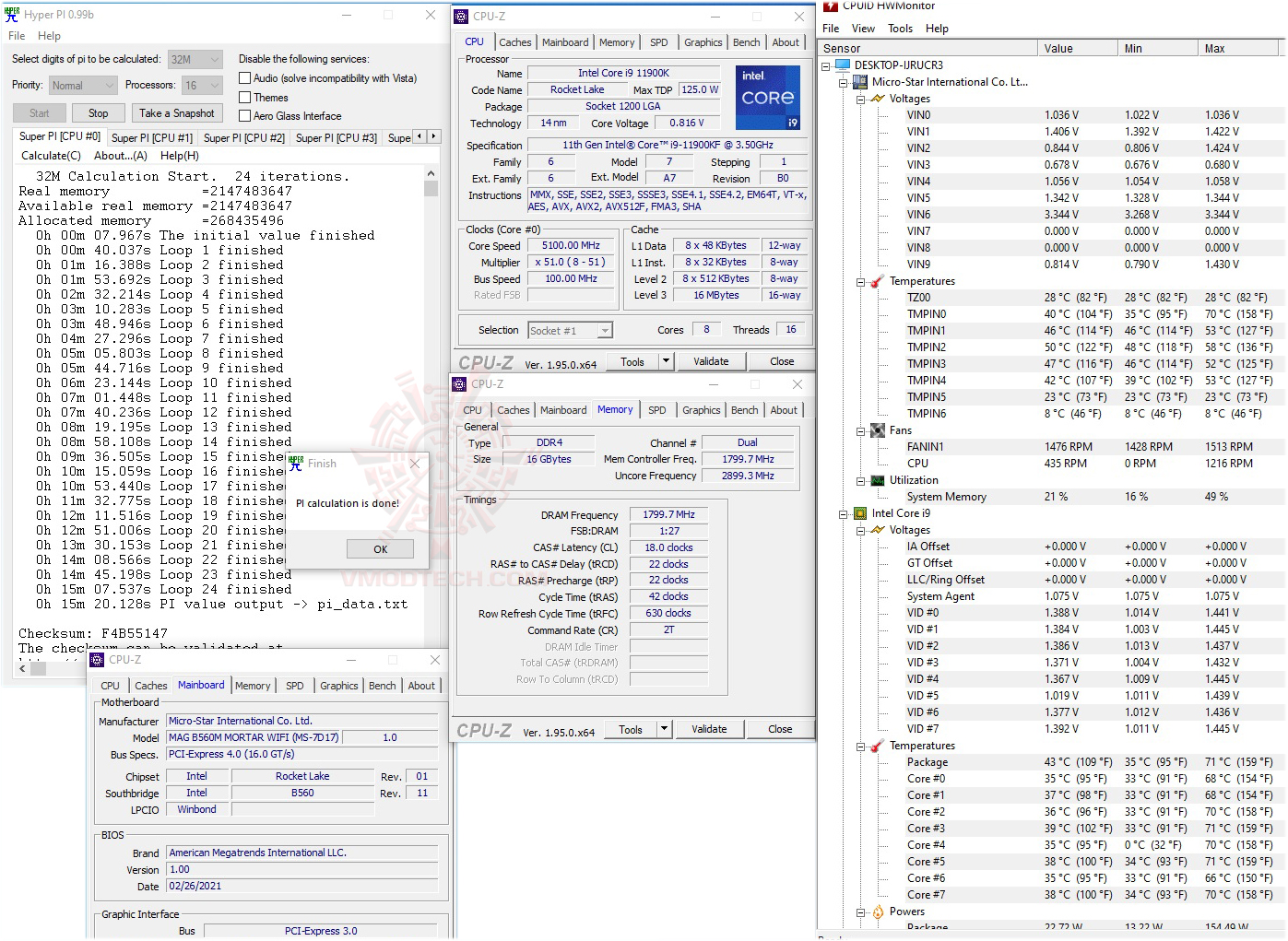Enable the Aero Glass Interface checkbox
Screen dimensions: 1288x941
[244, 115]
